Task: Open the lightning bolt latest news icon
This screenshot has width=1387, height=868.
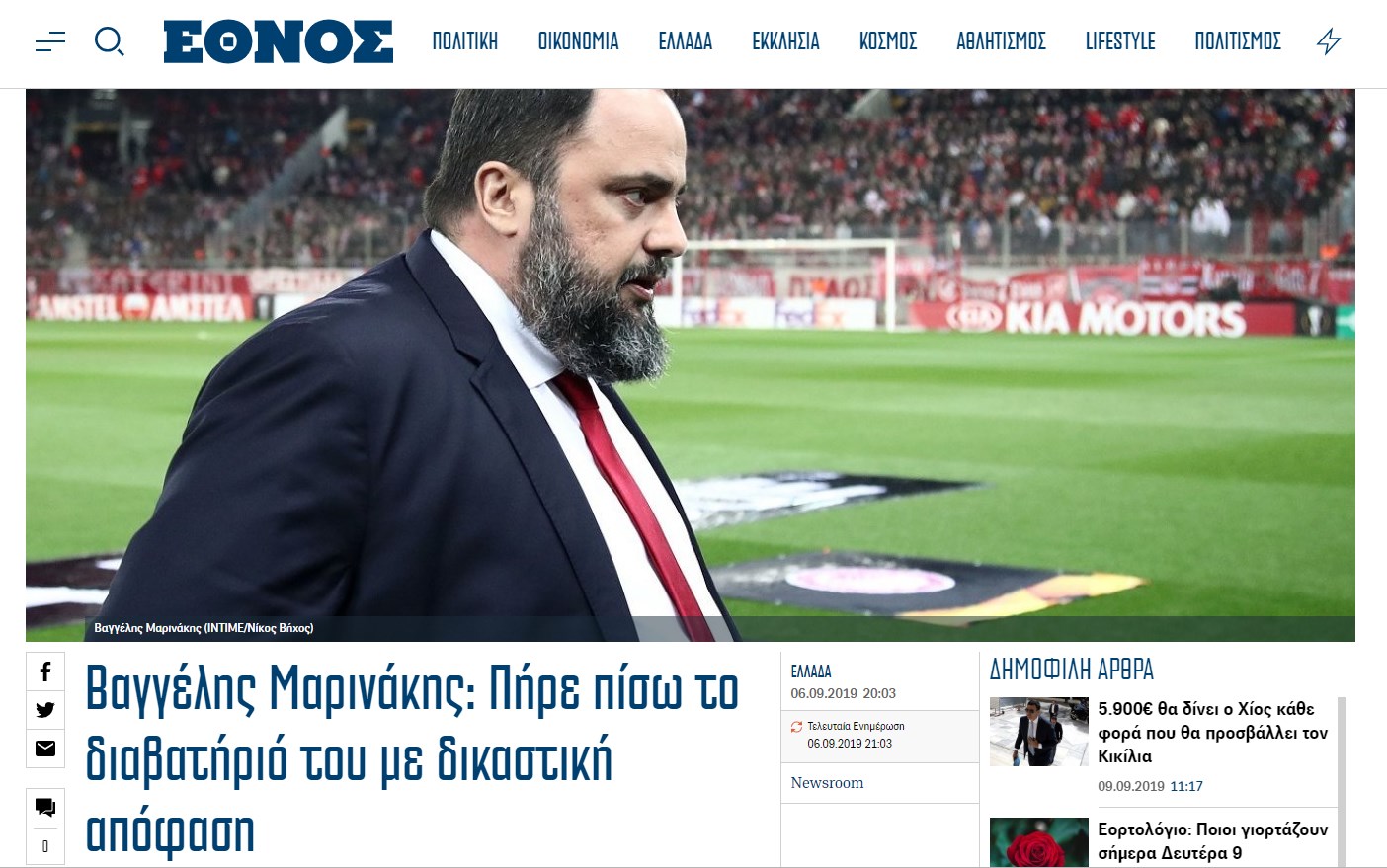Action: pos(1329,41)
